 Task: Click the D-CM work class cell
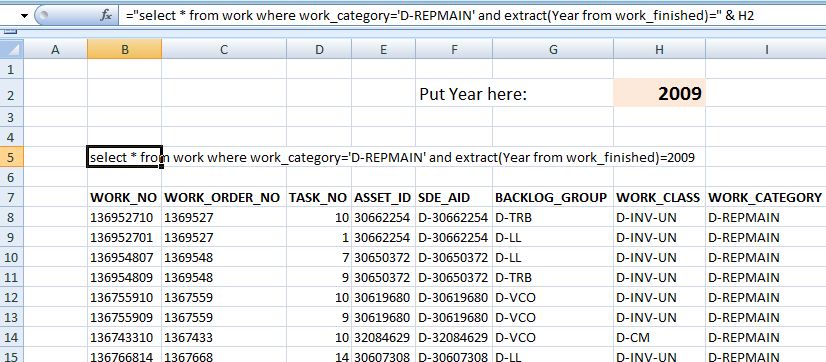pyautogui.click(x=659, y=337)
